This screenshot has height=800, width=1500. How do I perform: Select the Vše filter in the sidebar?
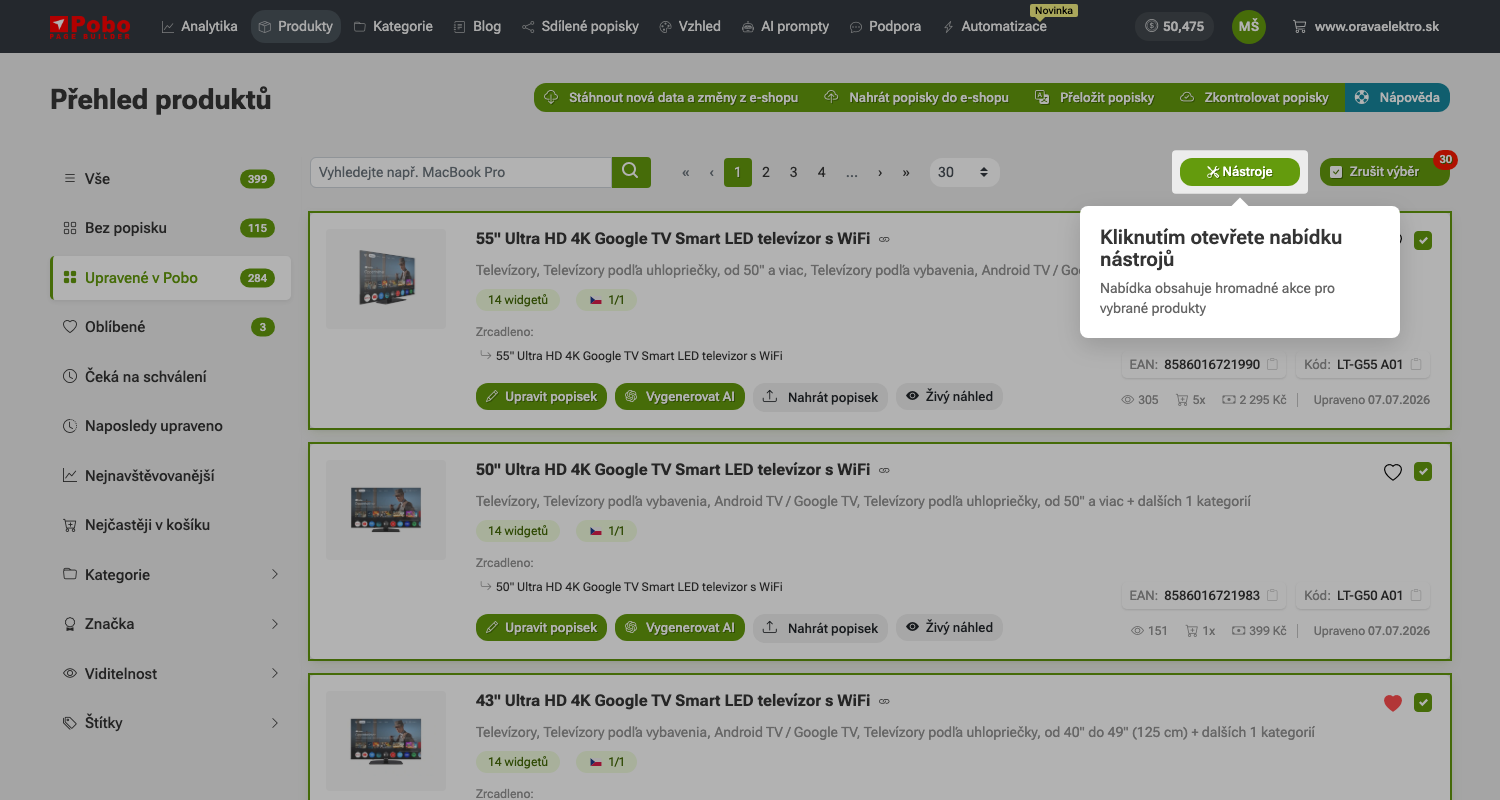click(x=170, y=179)
